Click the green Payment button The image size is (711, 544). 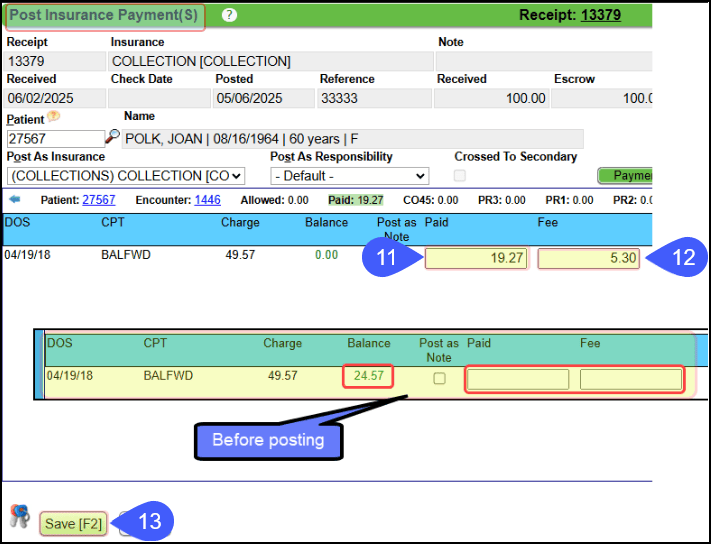pyautogui.click(x=625, y=176)
